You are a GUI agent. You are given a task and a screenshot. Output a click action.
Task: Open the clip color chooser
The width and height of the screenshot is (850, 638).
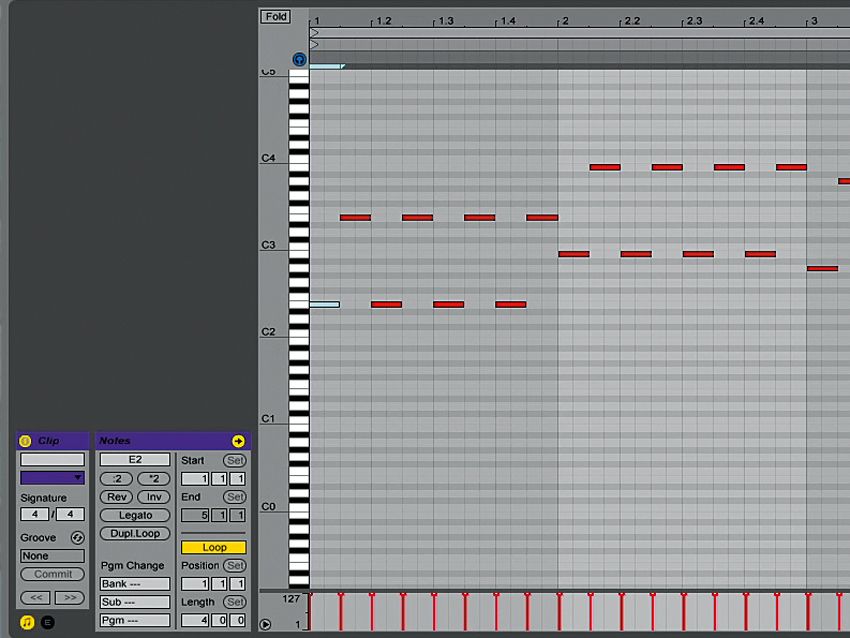click(50, 478)
